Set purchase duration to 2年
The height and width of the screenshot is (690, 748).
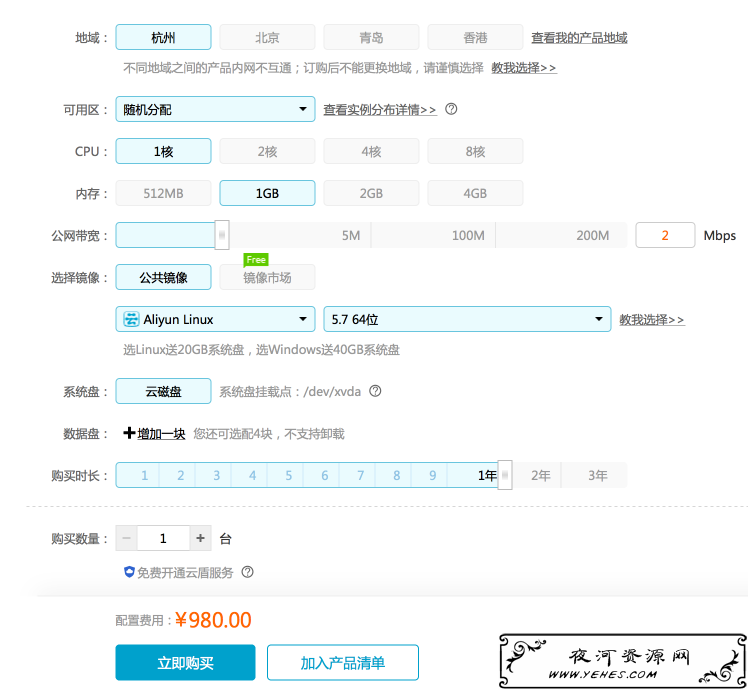coord(540,475)
